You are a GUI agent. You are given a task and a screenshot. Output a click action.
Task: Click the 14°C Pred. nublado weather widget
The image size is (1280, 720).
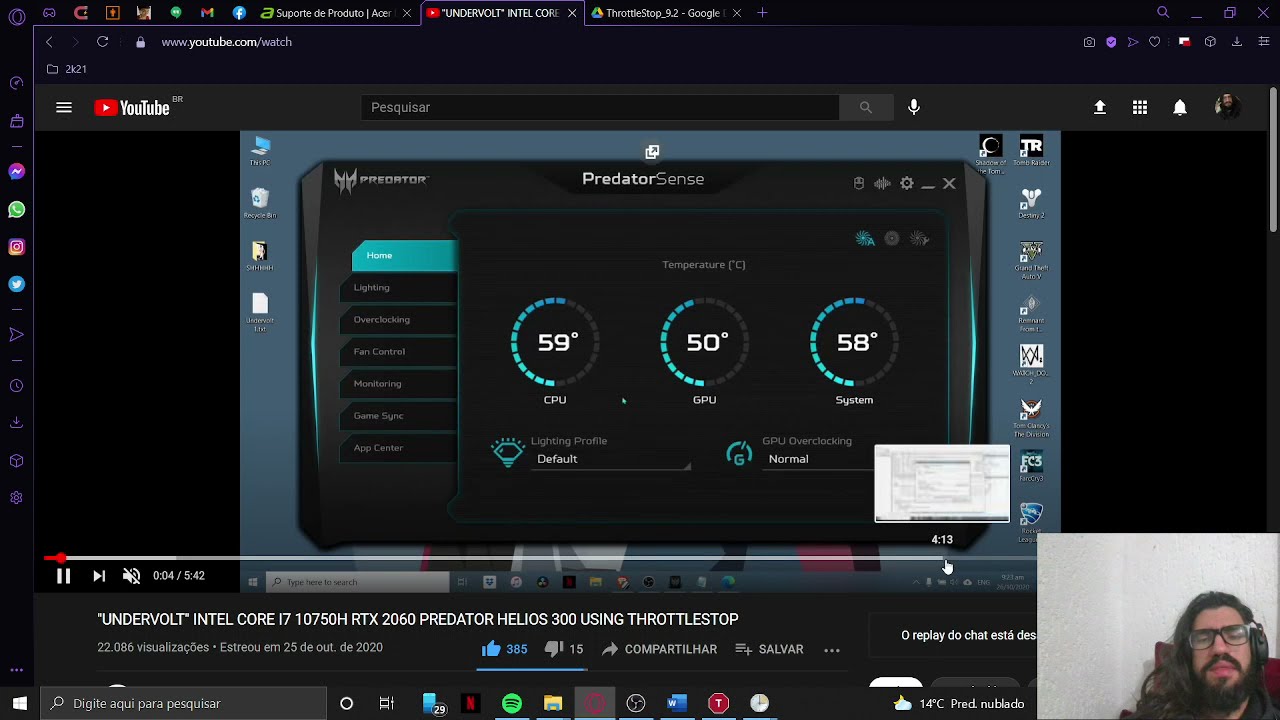point(958,704)
